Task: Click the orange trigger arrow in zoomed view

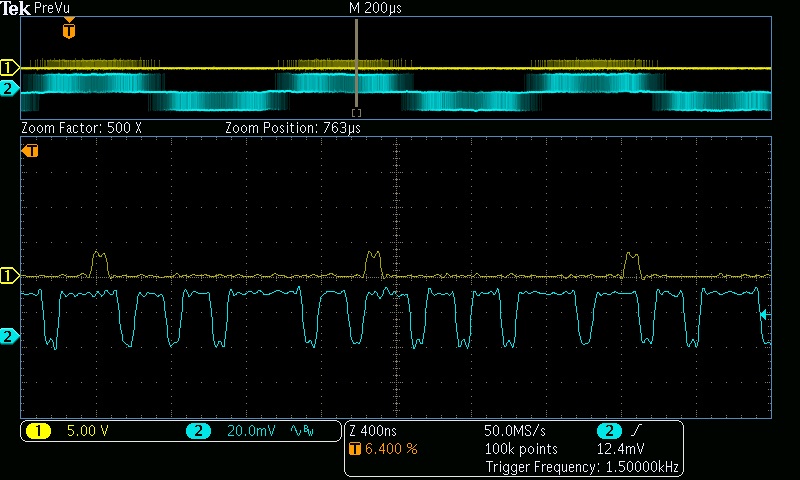Action: coord(30,151)
